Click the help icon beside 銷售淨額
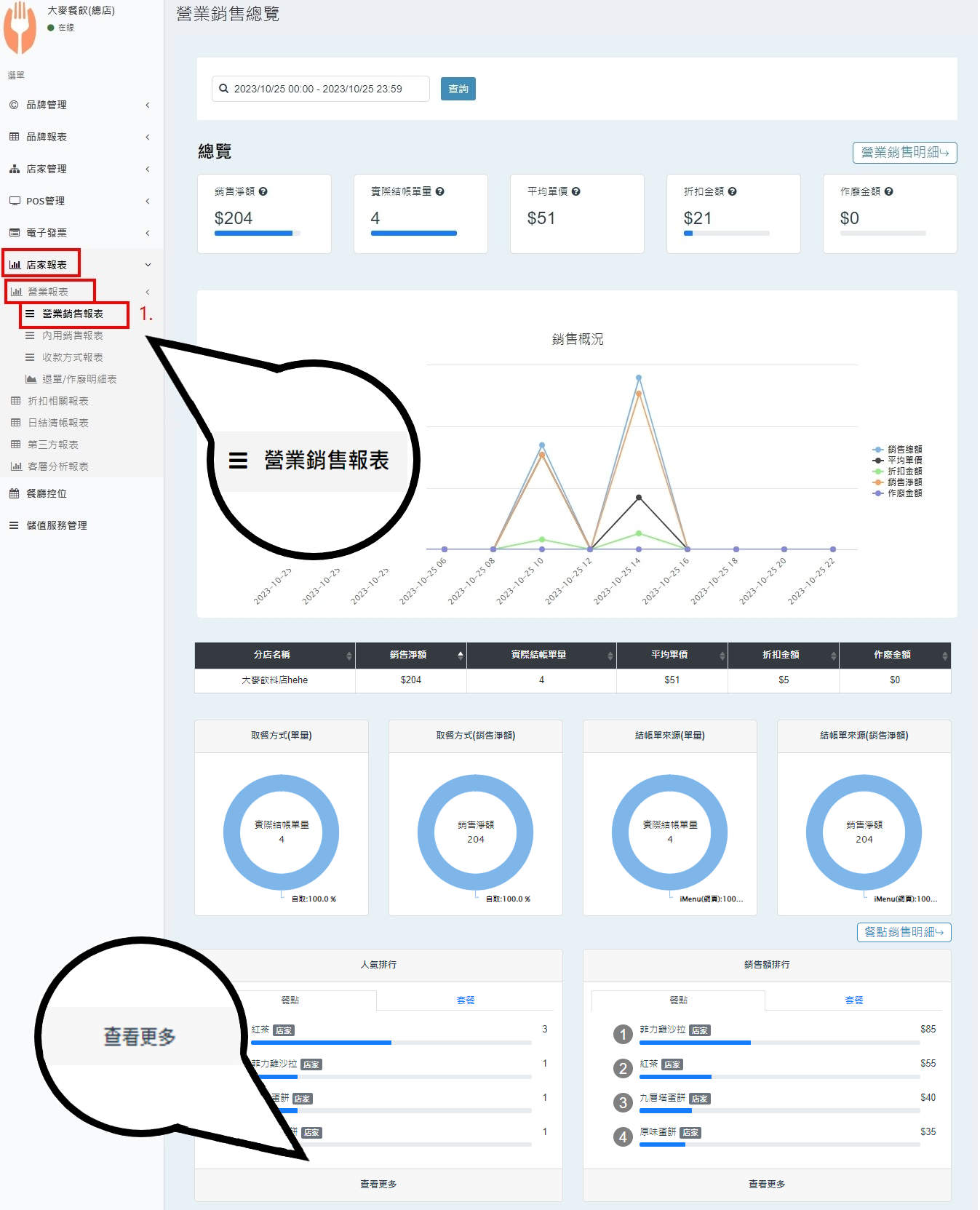This screenshot has width=980, height=1210. coord(263,191)
